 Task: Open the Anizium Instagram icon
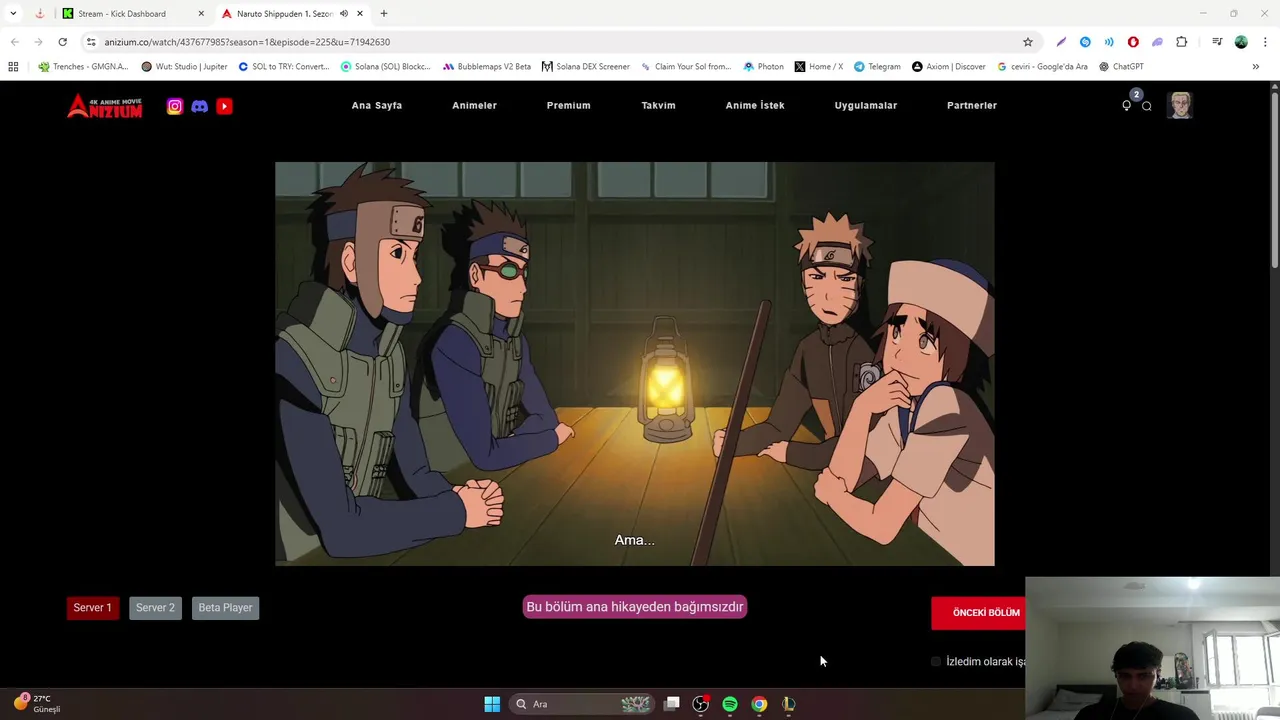coord(175,106)
